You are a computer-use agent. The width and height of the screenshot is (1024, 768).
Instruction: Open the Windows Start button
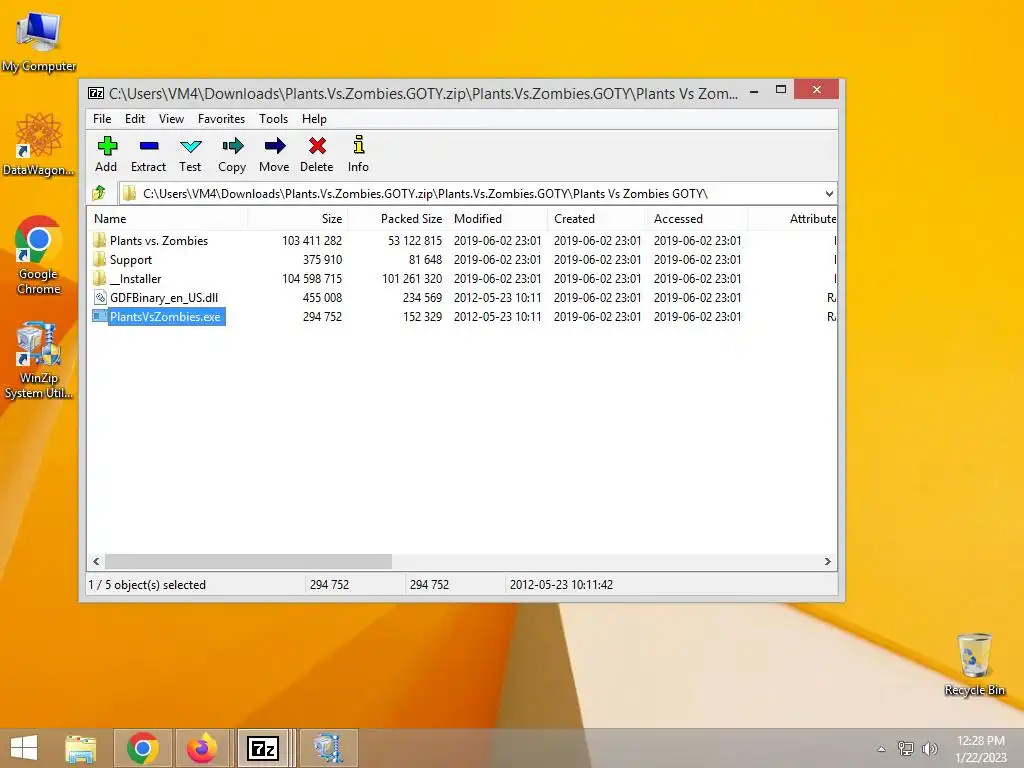[24, 748]
